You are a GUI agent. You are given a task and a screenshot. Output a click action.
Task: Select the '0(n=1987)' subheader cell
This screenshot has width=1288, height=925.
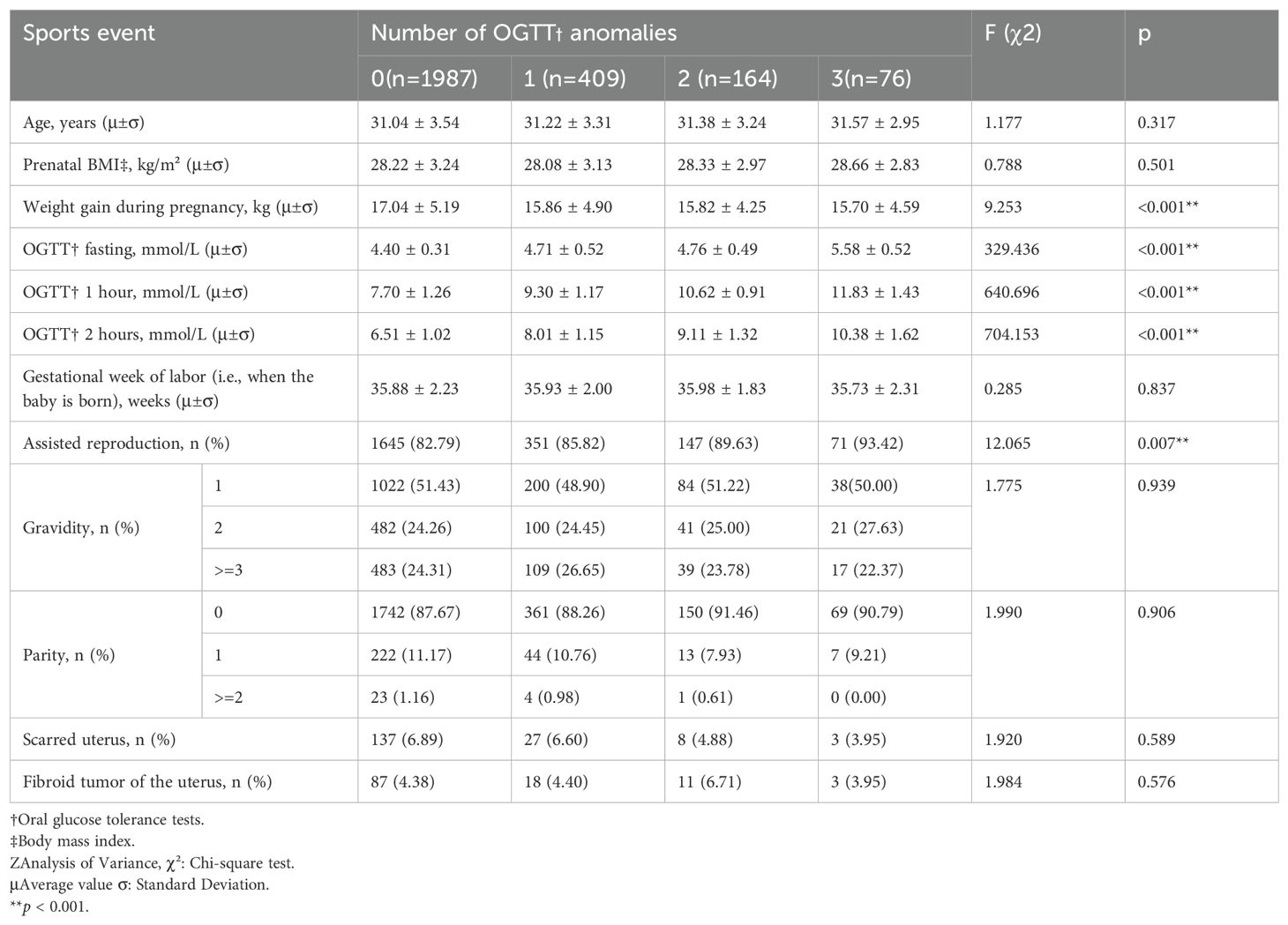(x=424, y=78)
